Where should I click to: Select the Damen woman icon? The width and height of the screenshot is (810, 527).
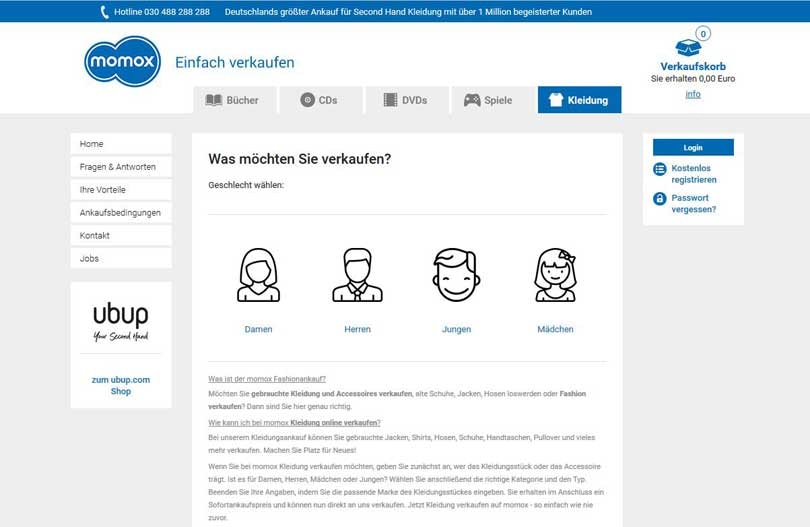tap(258, 275)
